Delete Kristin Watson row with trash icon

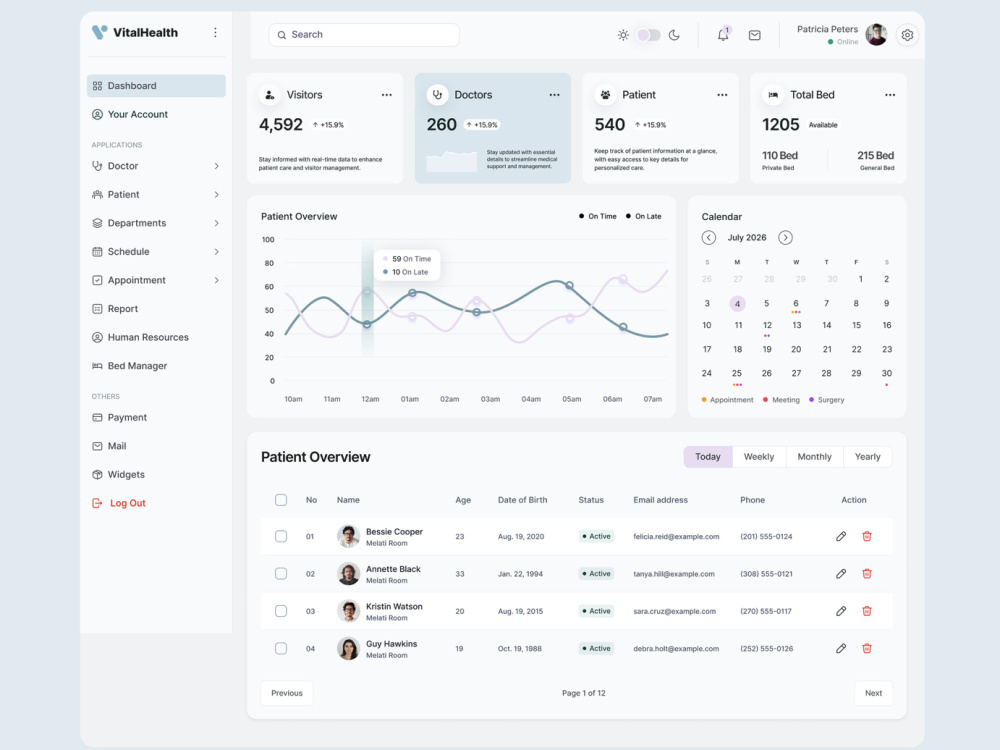tap(867, 611)
